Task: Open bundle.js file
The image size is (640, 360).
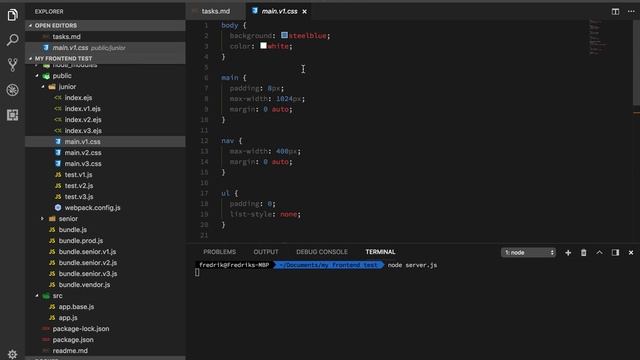Action: point(105,230)
